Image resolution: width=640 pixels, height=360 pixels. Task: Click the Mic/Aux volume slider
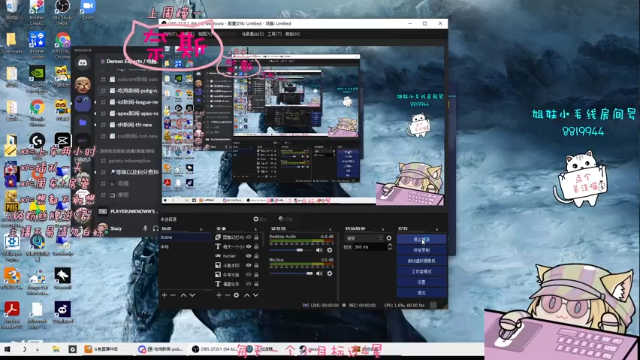pyautogui.click(x=291, y=273)
